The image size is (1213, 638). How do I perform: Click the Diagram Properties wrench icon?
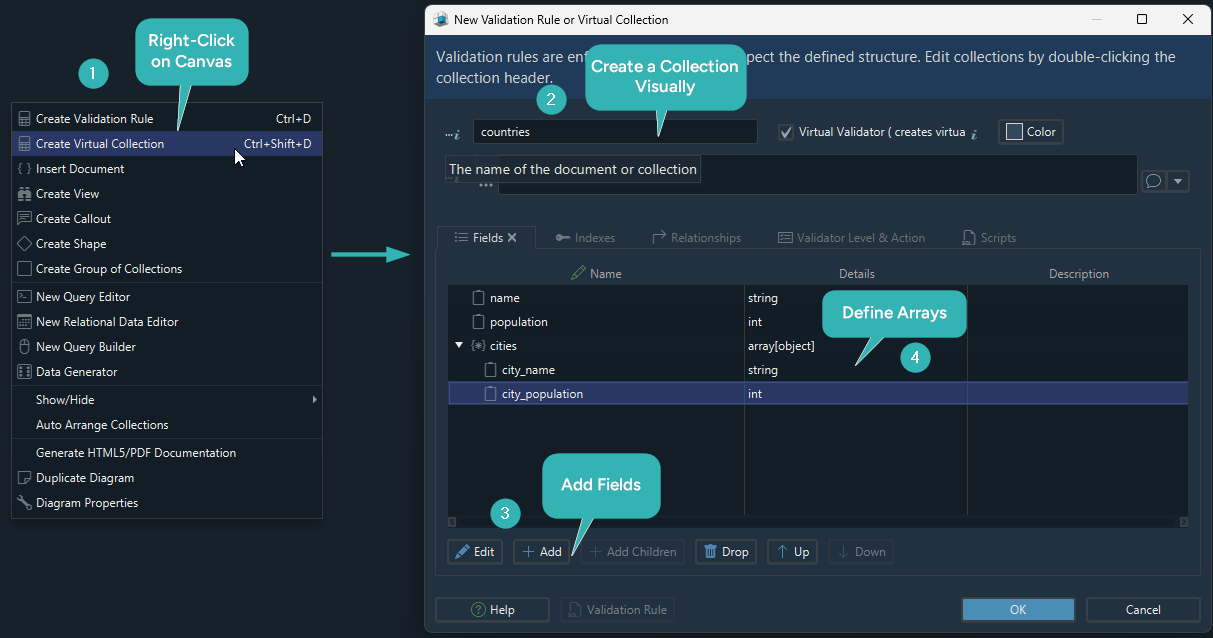[x=24, y=503]
